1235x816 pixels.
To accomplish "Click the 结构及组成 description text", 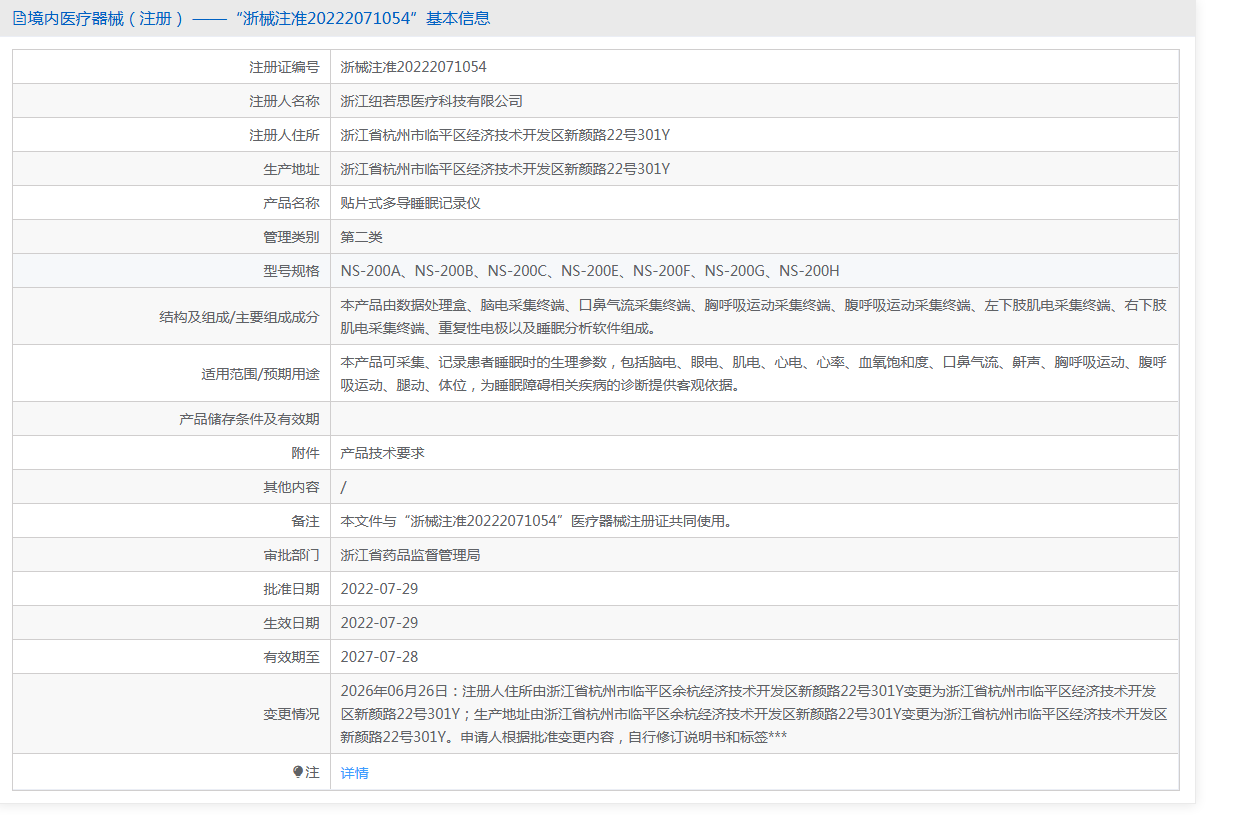I will coord(753,316).
